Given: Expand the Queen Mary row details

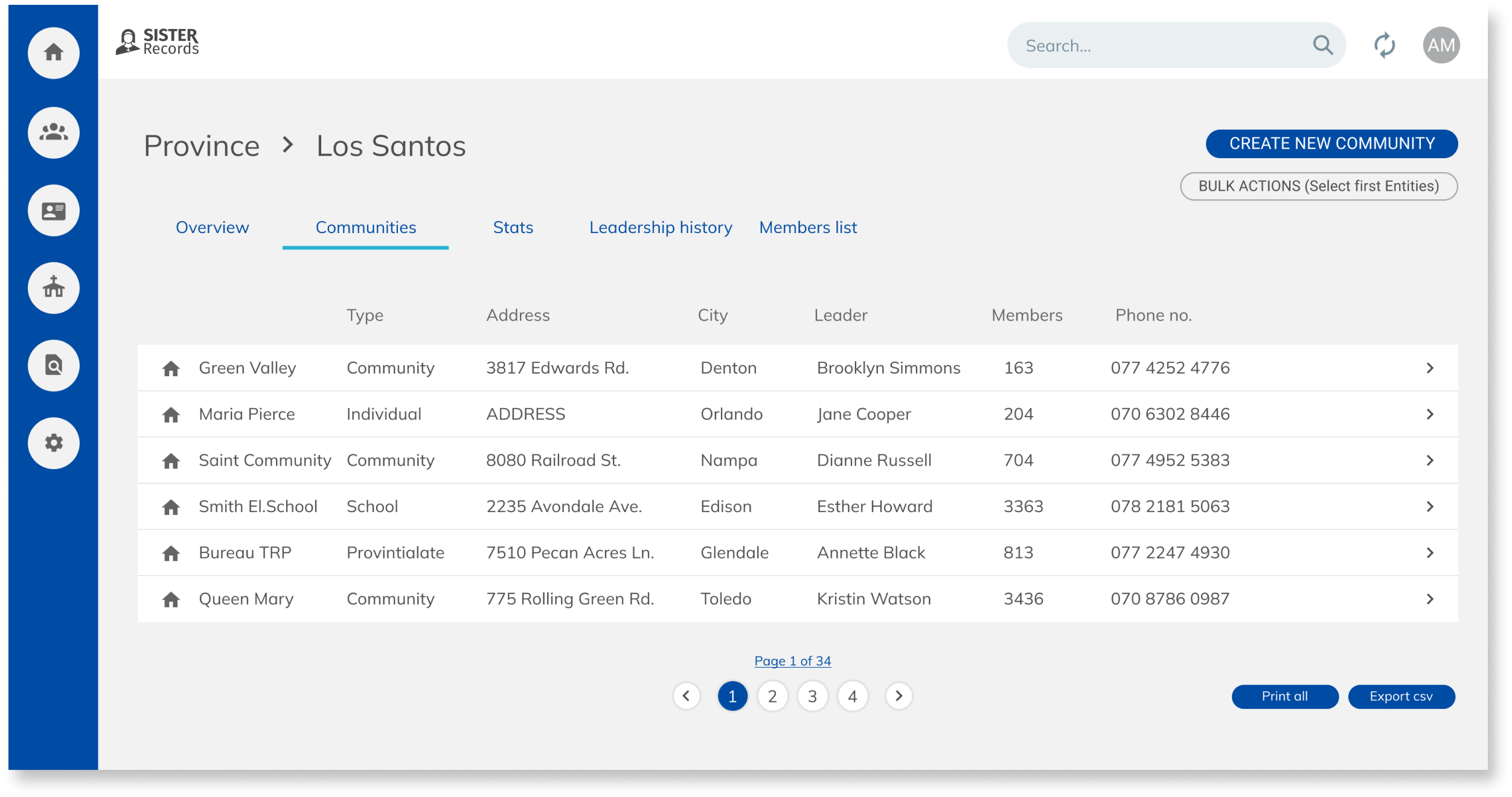Looking at the screenshot, I should [x=1430, y=598].
